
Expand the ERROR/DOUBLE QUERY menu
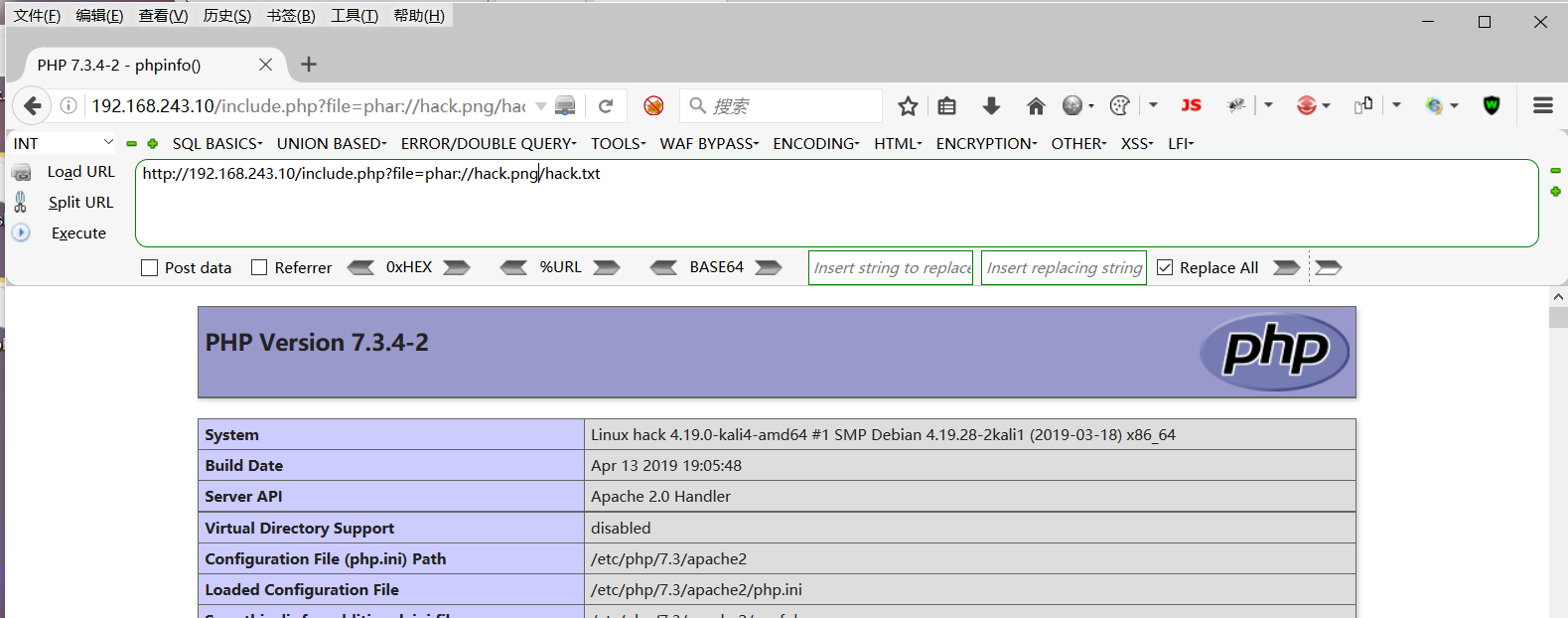click(489, 144)
